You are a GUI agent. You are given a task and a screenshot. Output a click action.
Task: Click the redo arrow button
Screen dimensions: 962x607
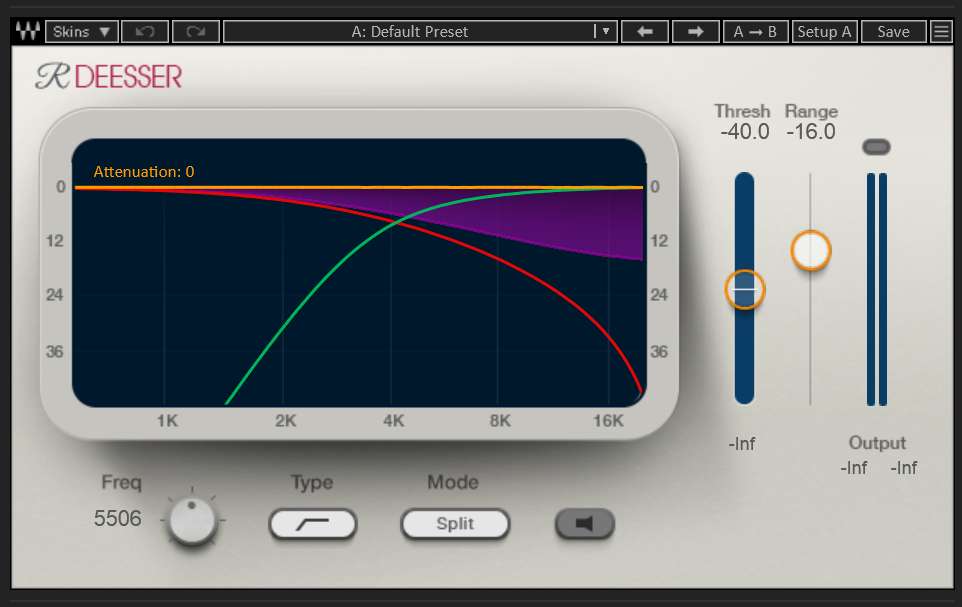195,31
